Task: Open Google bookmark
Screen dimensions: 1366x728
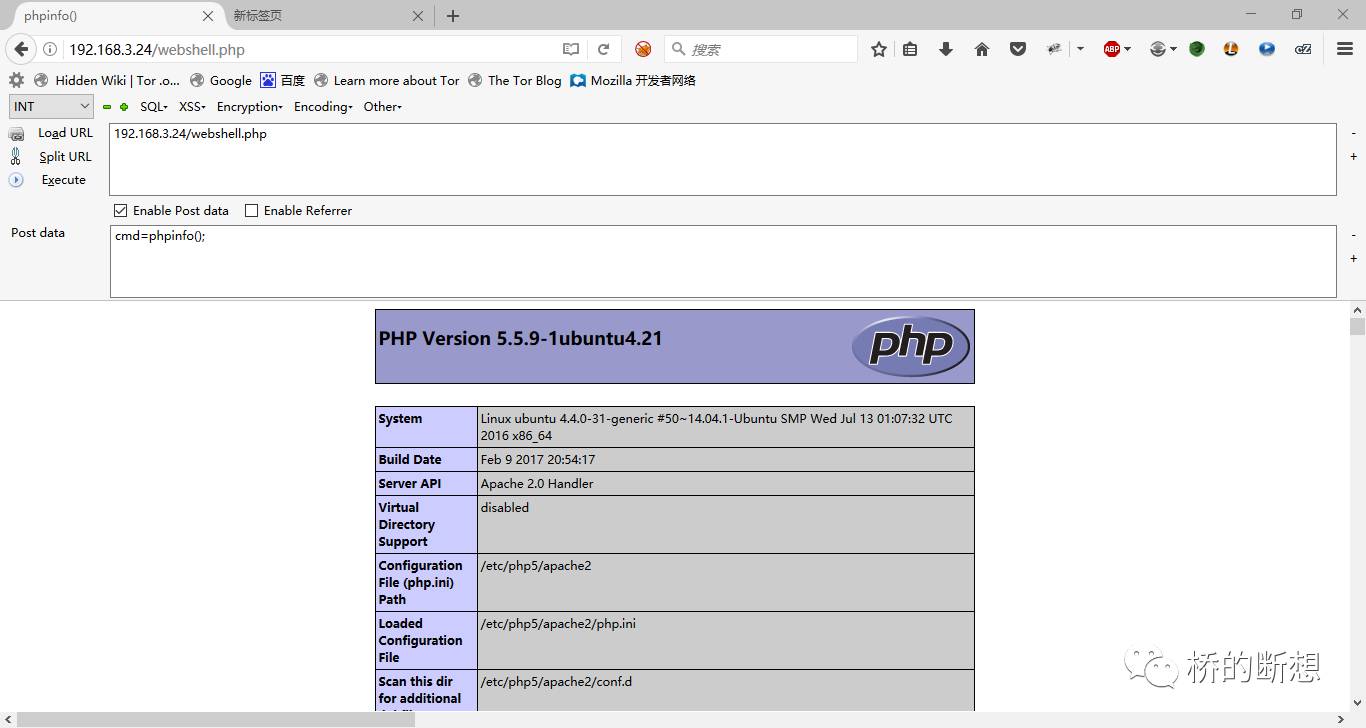Action: (220, 80)
